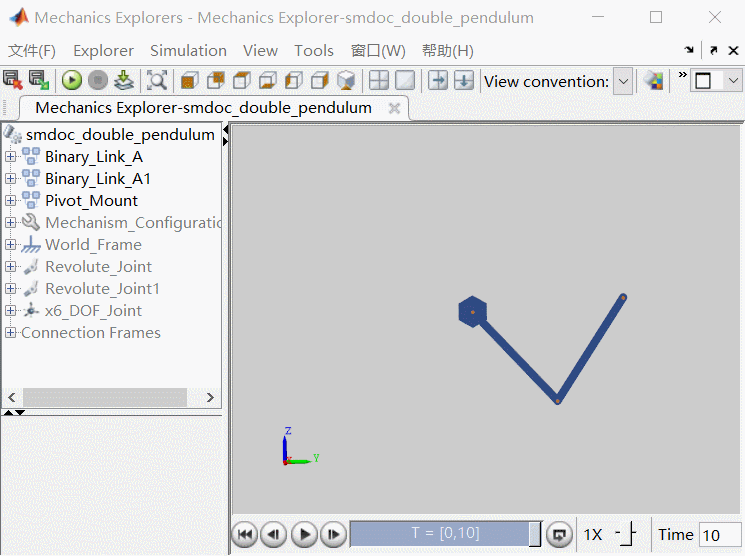Open the 窗口(W) menu
This screenshot has height=556, width=745.
coord(378,50)
